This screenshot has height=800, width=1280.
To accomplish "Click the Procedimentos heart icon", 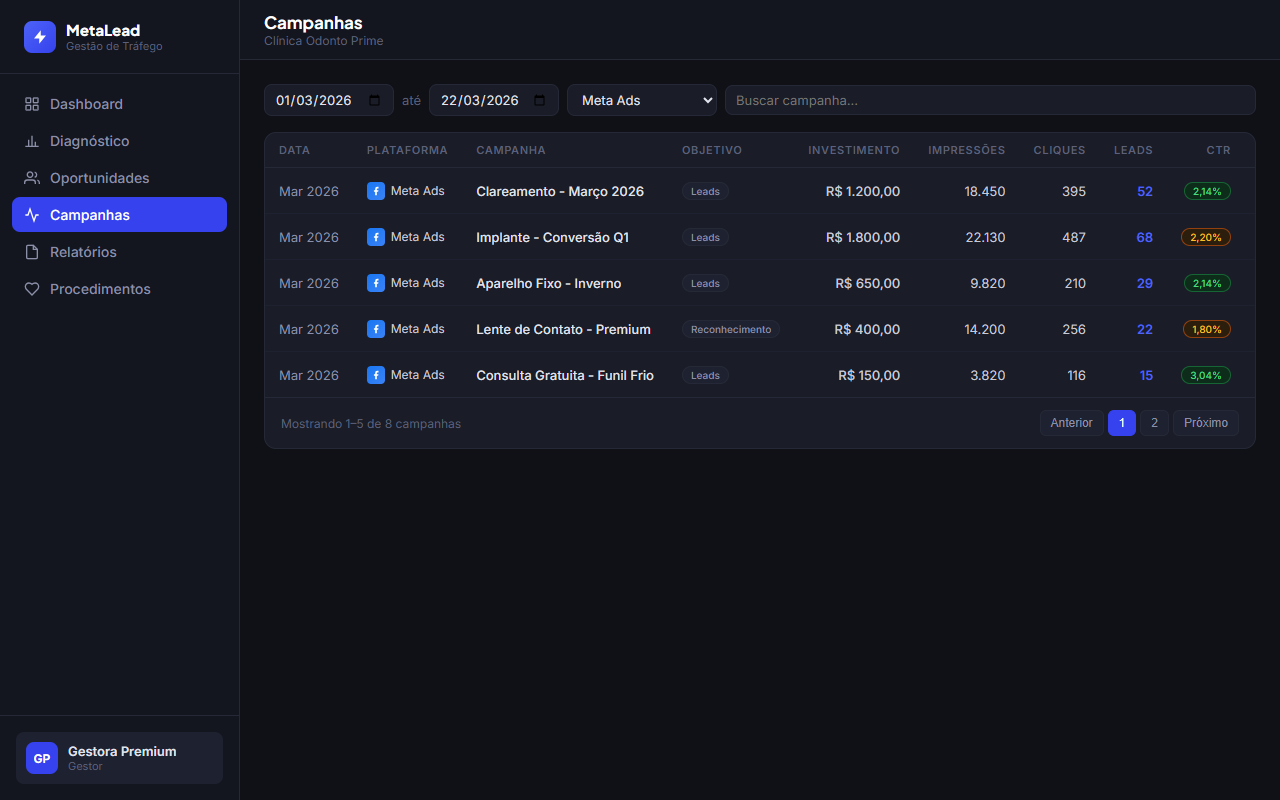I will [x=32, y=289].
